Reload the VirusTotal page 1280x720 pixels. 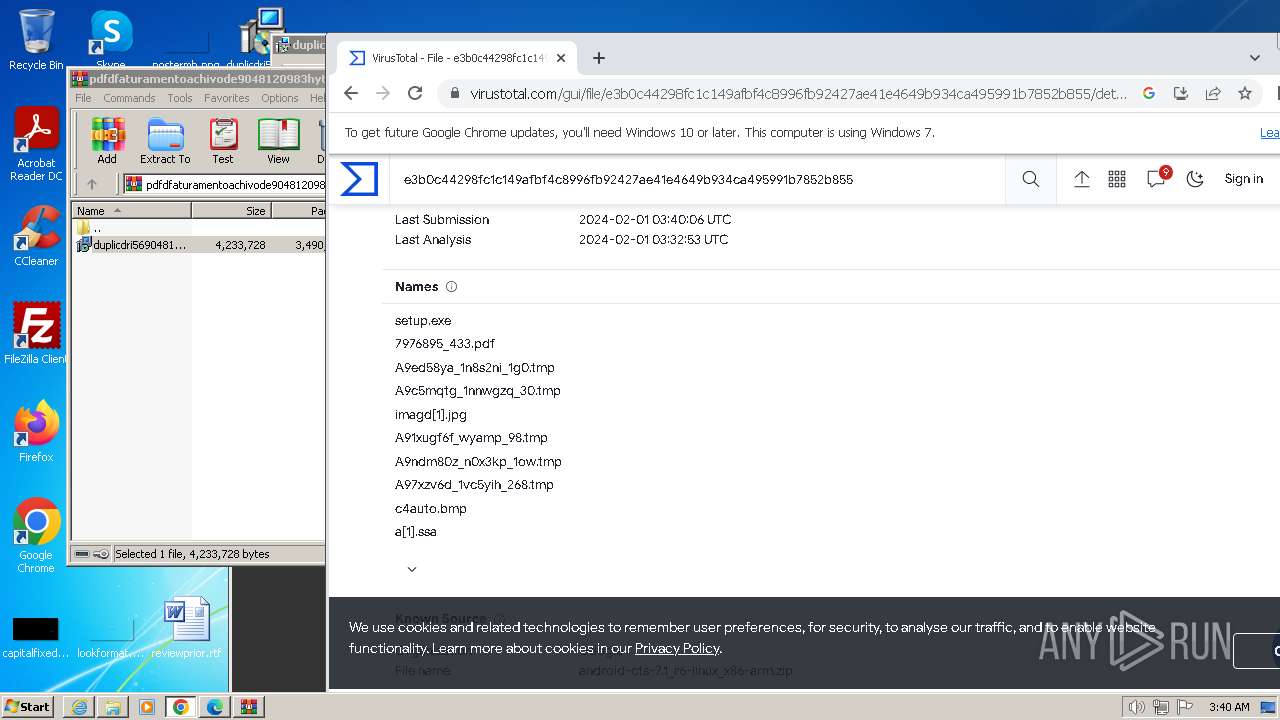415,93
